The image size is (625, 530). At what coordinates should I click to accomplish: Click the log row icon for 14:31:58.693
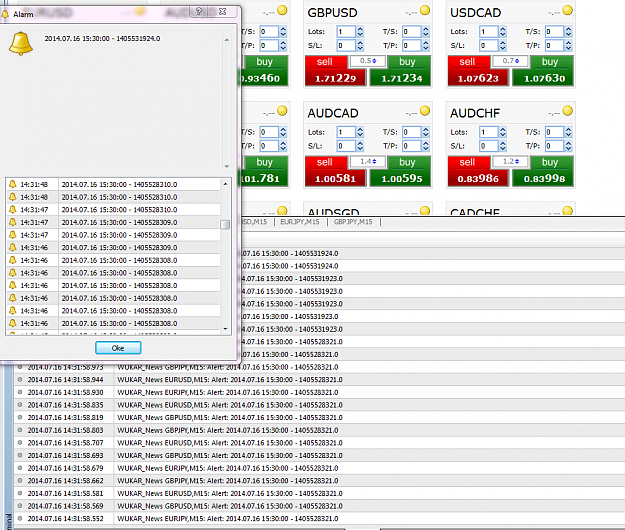(x=20, y=455)
